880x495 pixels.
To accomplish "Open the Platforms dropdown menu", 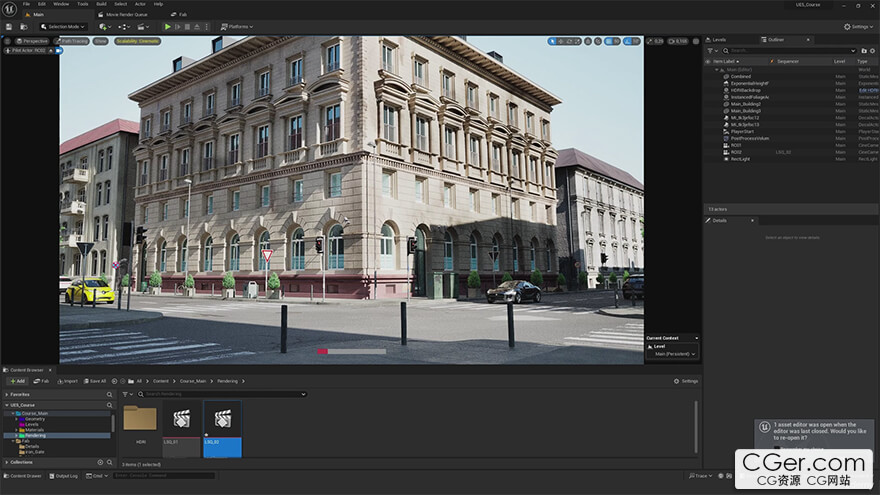I will pyautogui.click(x=237, y=26).
